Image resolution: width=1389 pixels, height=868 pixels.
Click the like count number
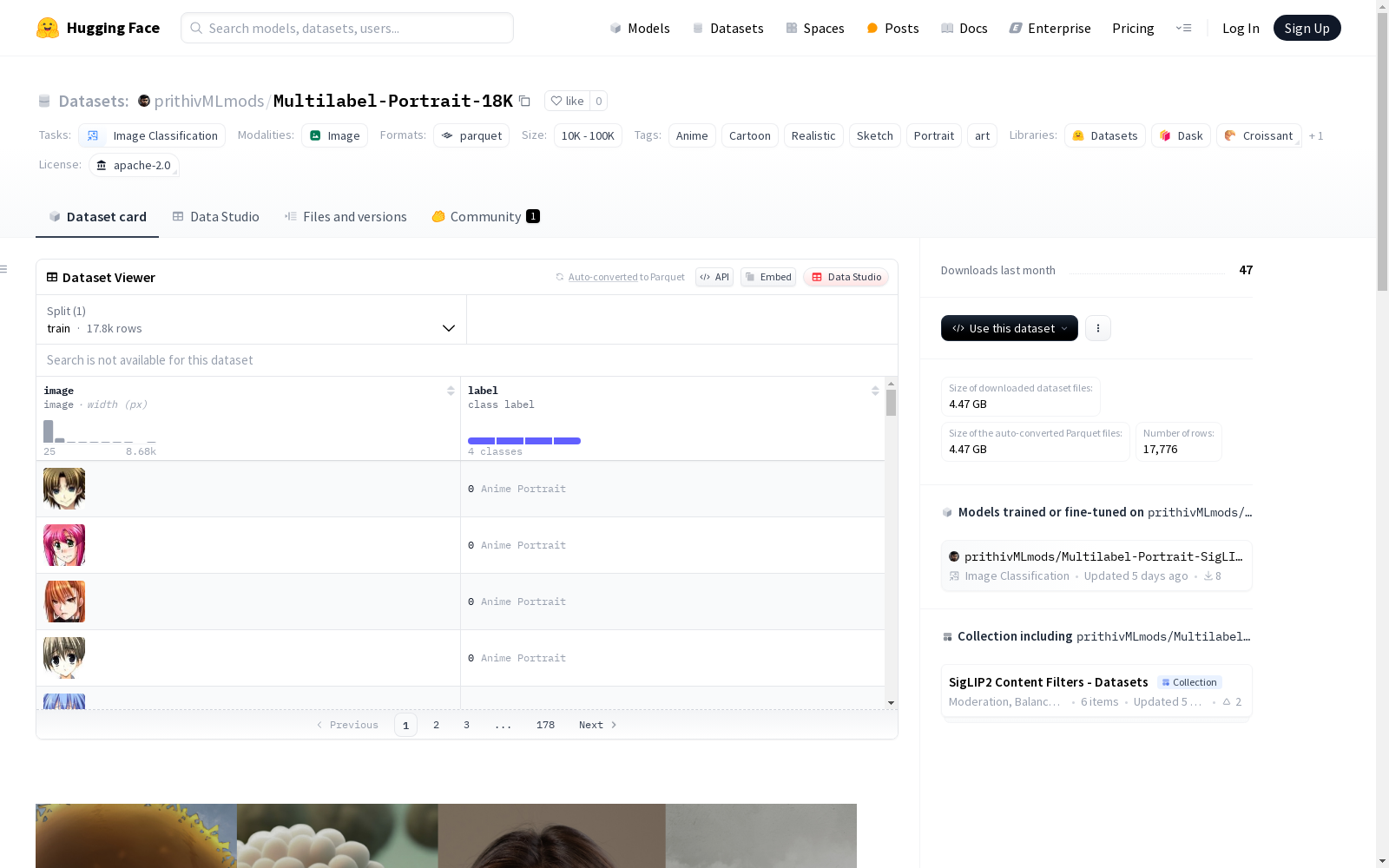[598, 101]
